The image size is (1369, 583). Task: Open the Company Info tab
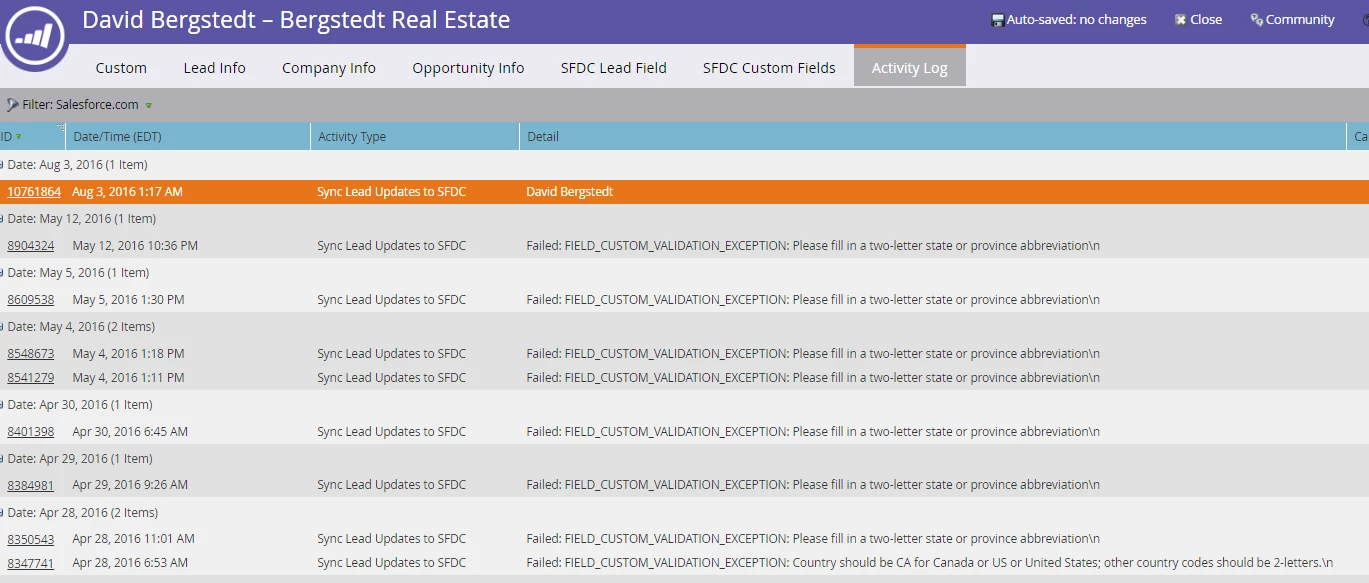(x=329, y=68)
